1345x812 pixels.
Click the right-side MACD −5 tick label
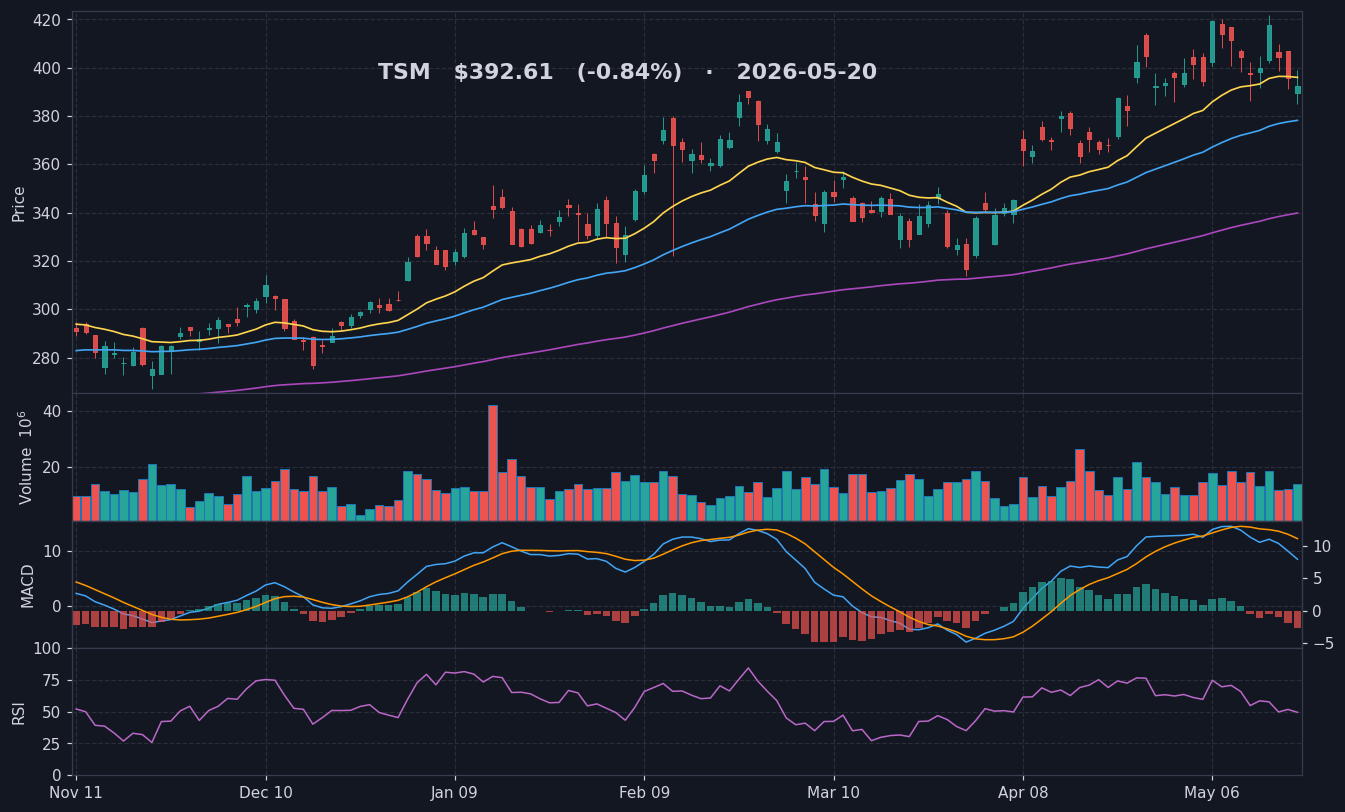click(1322, 643)
